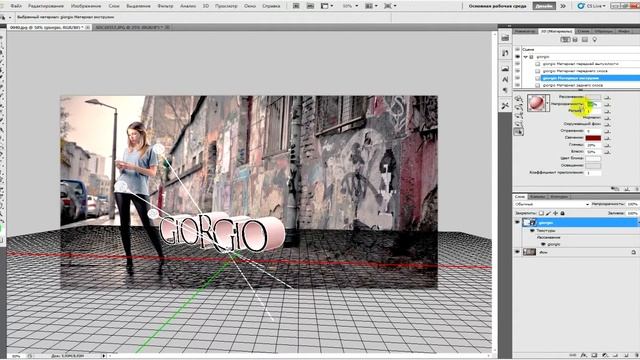640x360 pixels.
Task: Click the Нормали texture menu icon
Action: coord(607,118)
